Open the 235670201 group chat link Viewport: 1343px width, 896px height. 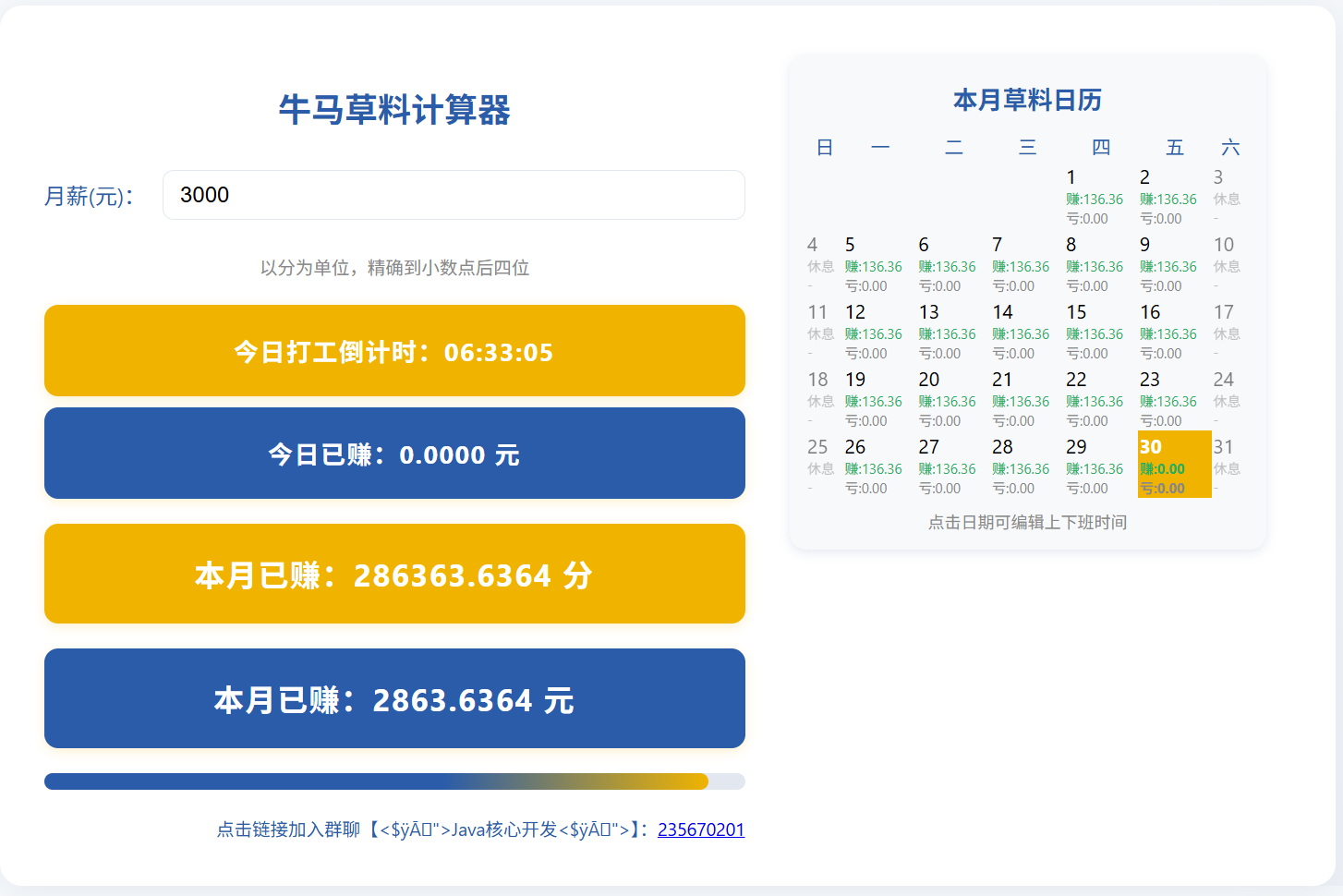click(700, 829)
